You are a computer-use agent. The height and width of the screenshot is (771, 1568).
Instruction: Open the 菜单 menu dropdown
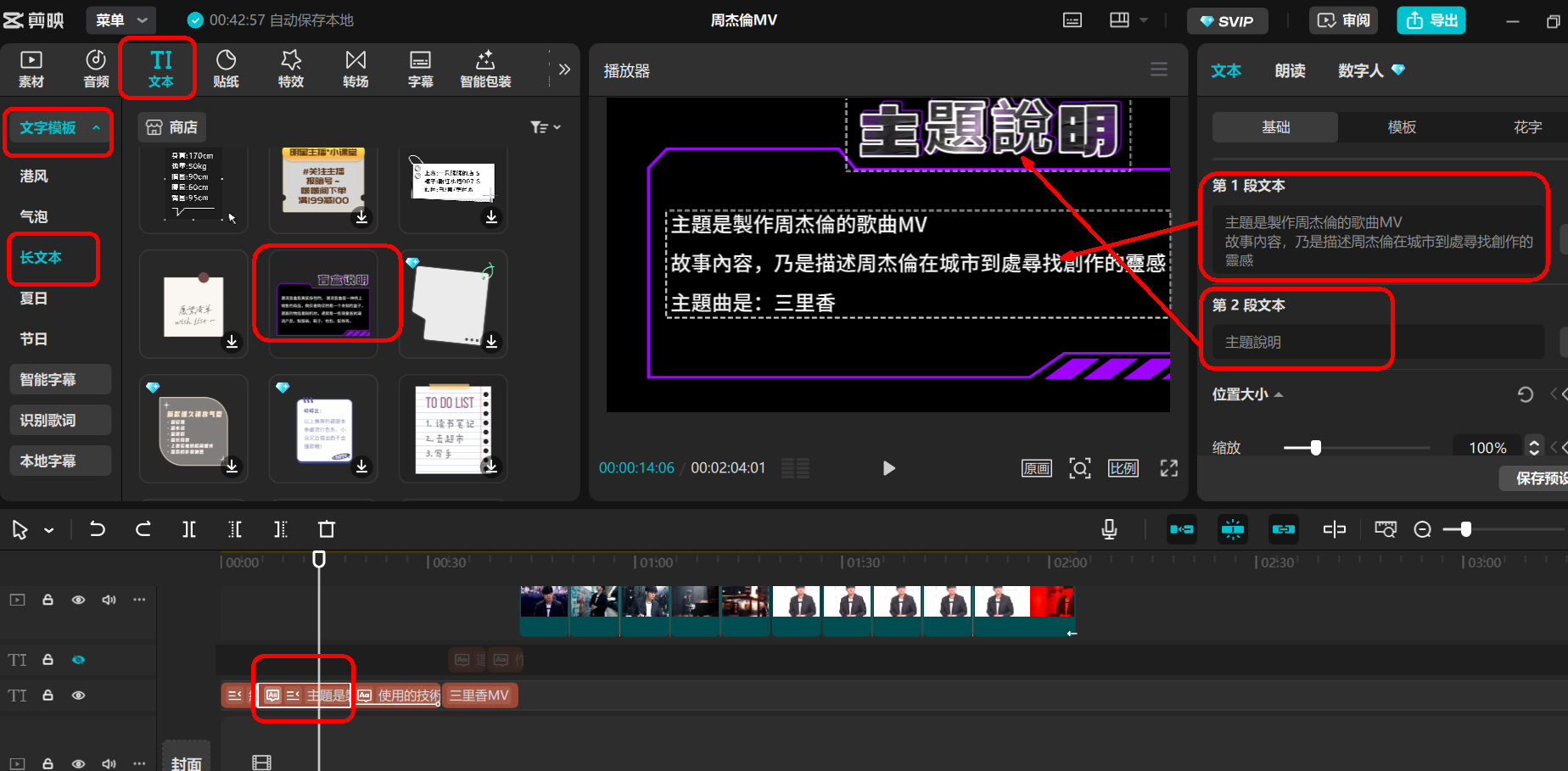click(x=121, y=20)
